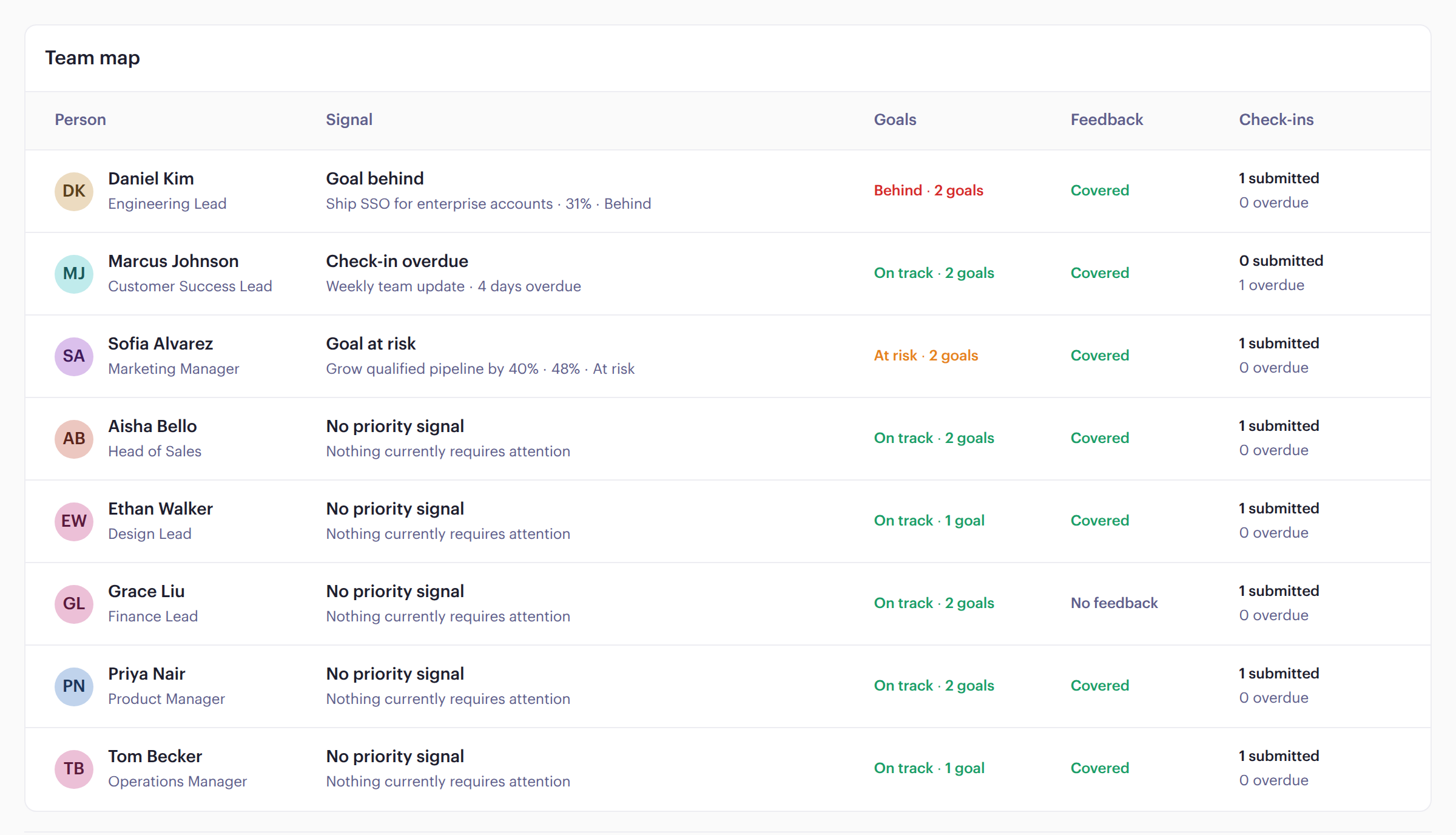The width and height of the screenshot is (1456, 835).
Task: Click Priya Nair's PN avatar
Action: pyautogui.click(x=74, y=686)
